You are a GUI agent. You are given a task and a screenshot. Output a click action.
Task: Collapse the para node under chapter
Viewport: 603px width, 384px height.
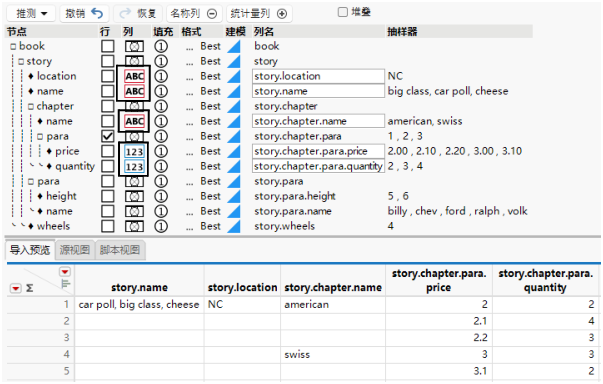pyautogui.click(x=40, y=136)
